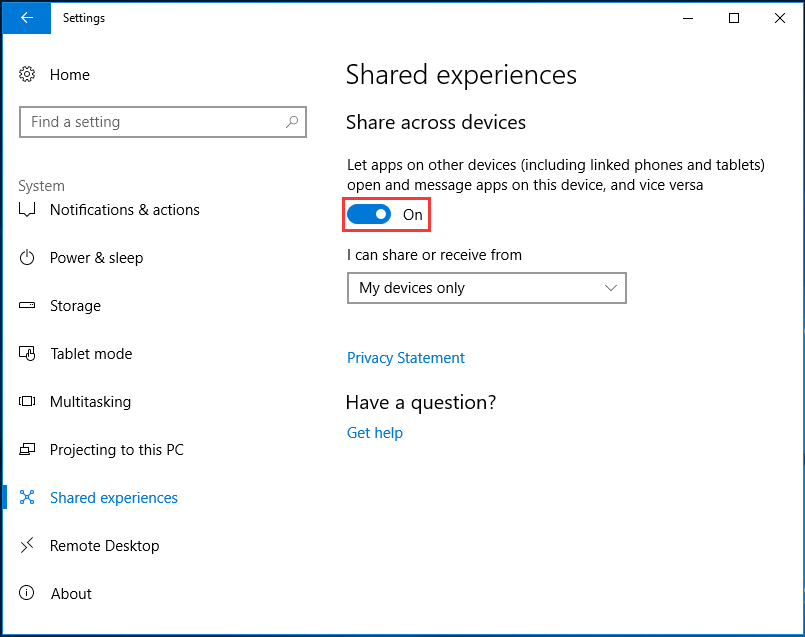Click the Get help link
This screenshot has height=637, width=805.
[374, 432]
